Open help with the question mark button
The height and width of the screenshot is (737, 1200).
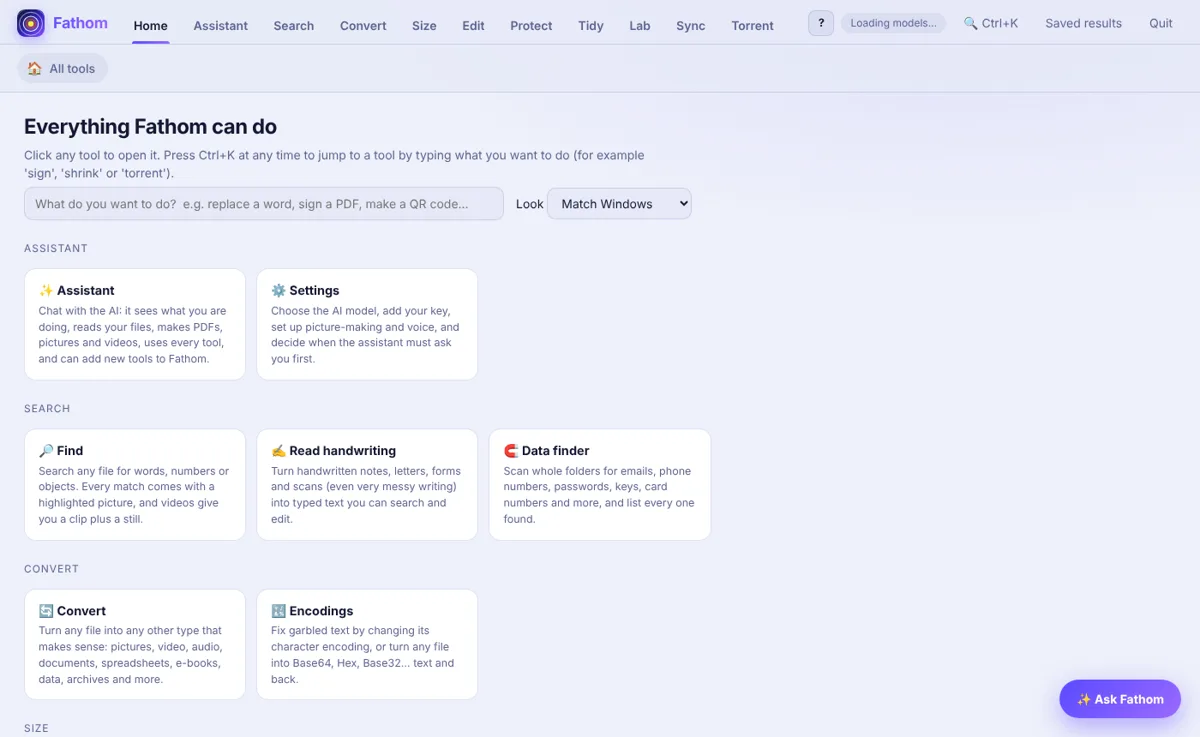tap(821, 23)
